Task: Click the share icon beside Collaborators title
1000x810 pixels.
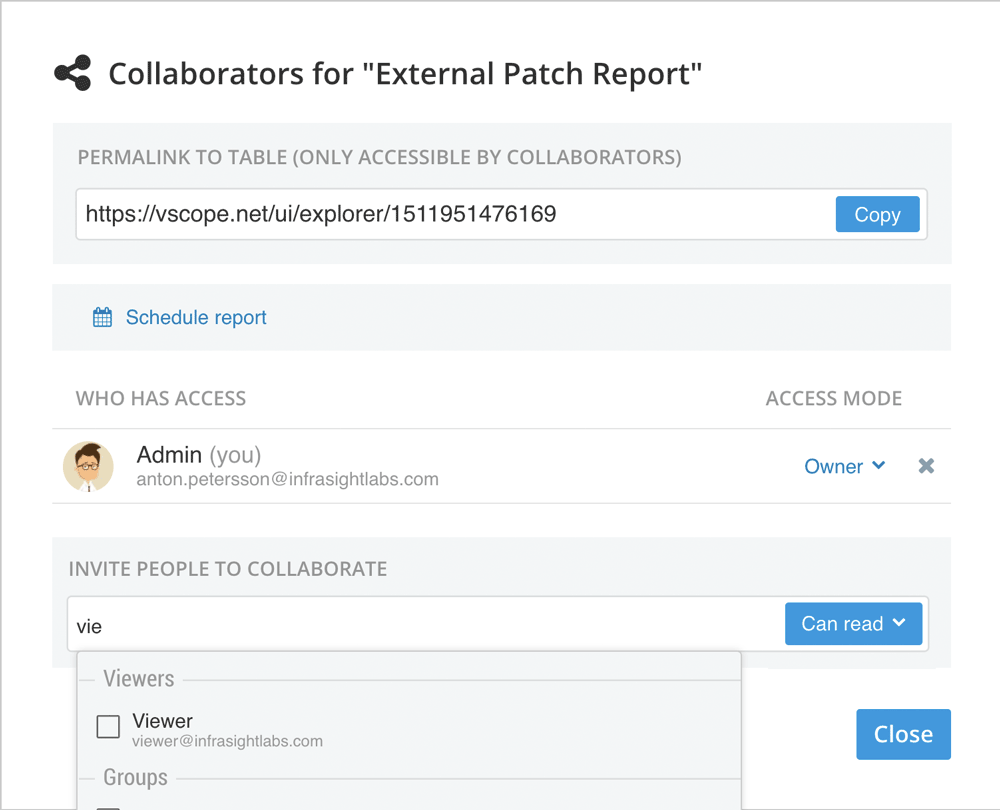Action: 73,73
